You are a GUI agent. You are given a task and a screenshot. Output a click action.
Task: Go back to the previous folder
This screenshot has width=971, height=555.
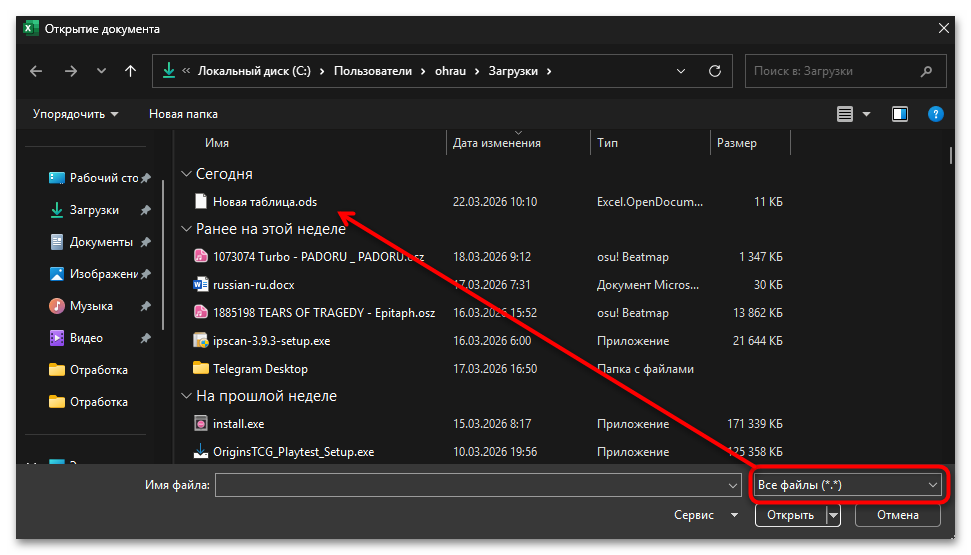click(x=36, y=71)
